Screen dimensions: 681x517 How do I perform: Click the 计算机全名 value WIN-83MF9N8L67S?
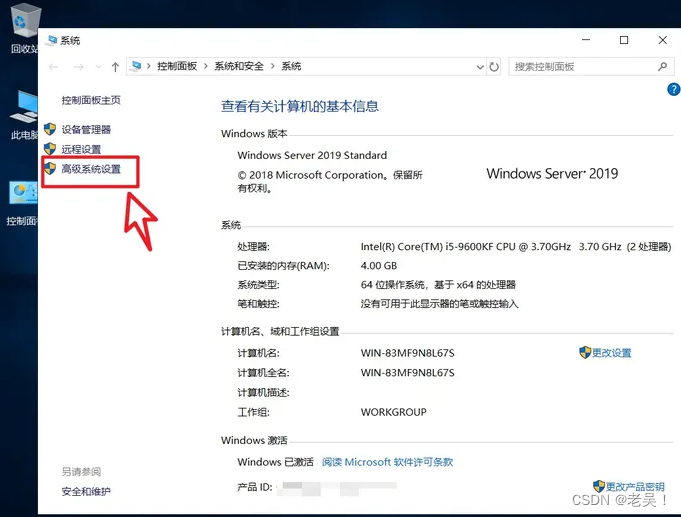click(x=407, y=373)
